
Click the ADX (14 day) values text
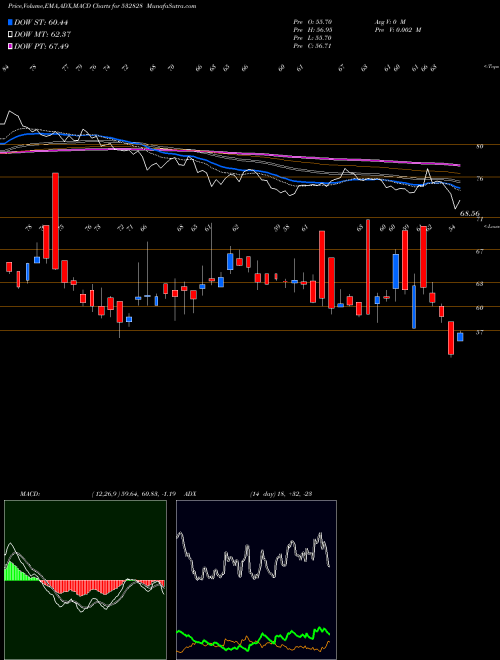click(280, 494)
